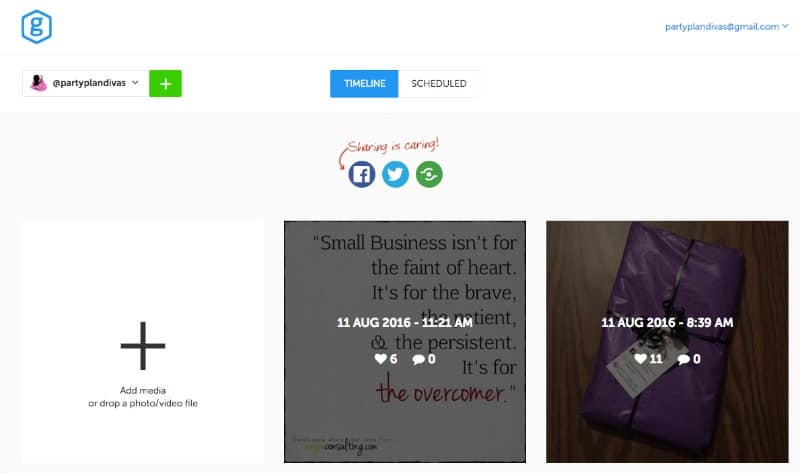The image size is (800, 473).
Task: Click the partyplandivas profile avatar
Action: click(x=38, y=83)
